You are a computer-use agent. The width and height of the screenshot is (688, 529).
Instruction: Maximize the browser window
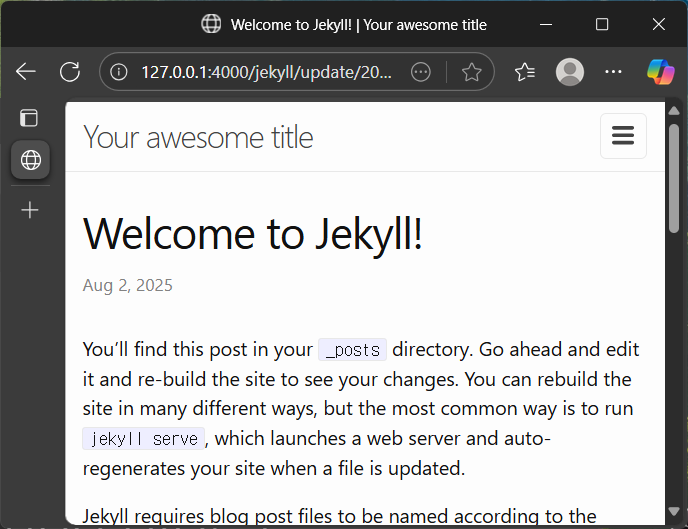[602, 25]
